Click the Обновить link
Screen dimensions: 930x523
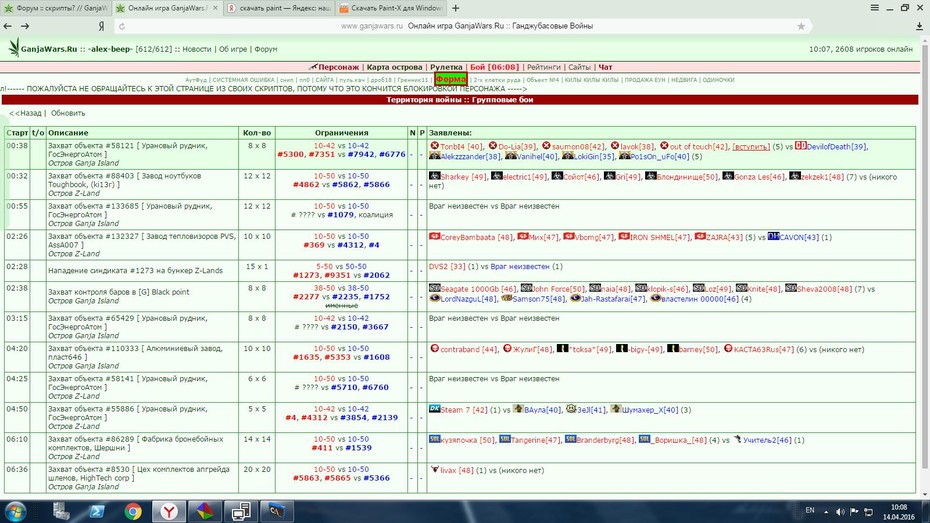tap(68, 113)
